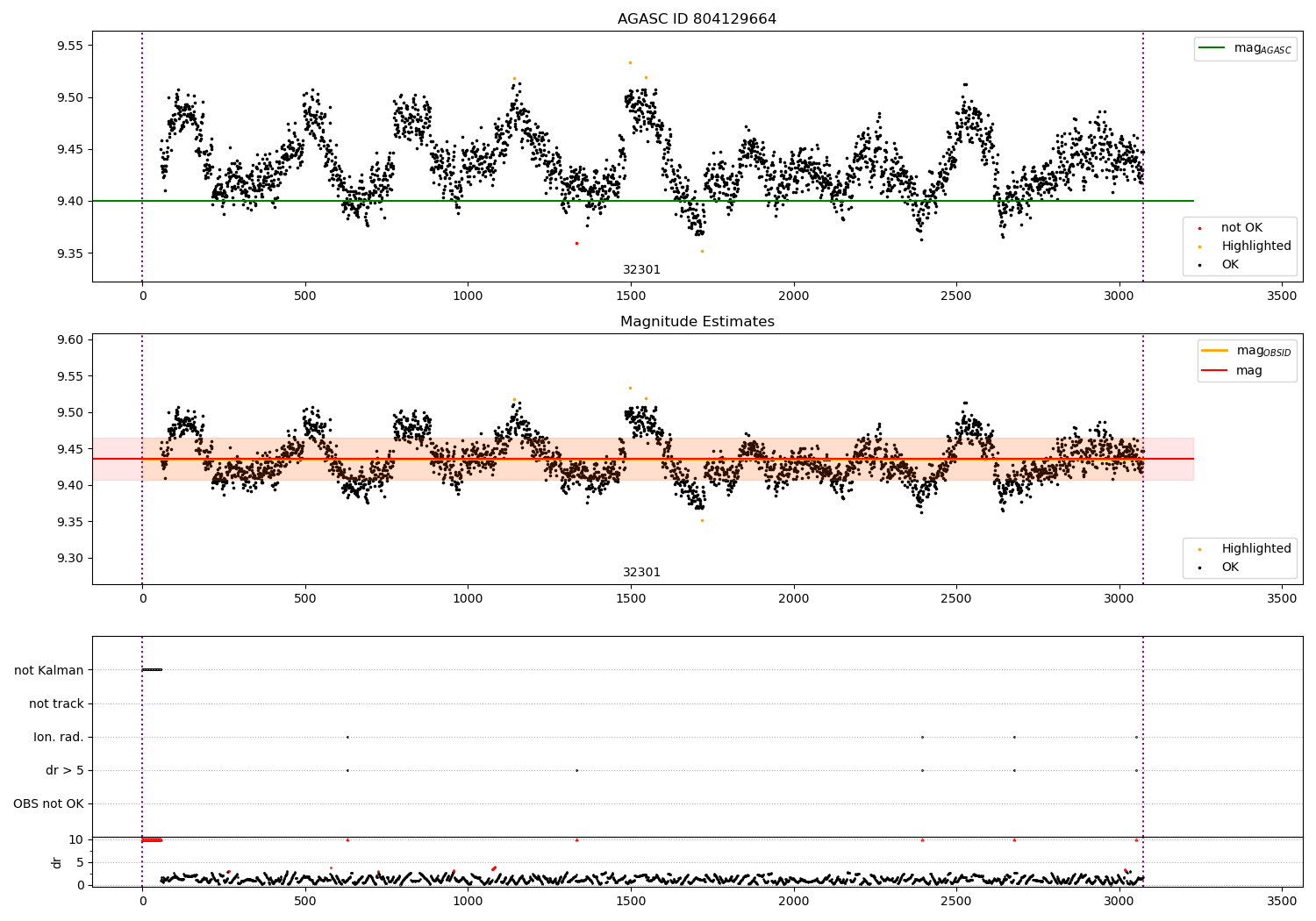This screenshot has width=1316, height=921.
Task: Click 'OK' entry in middle plot legend
Action: (x=1230, y=567)
